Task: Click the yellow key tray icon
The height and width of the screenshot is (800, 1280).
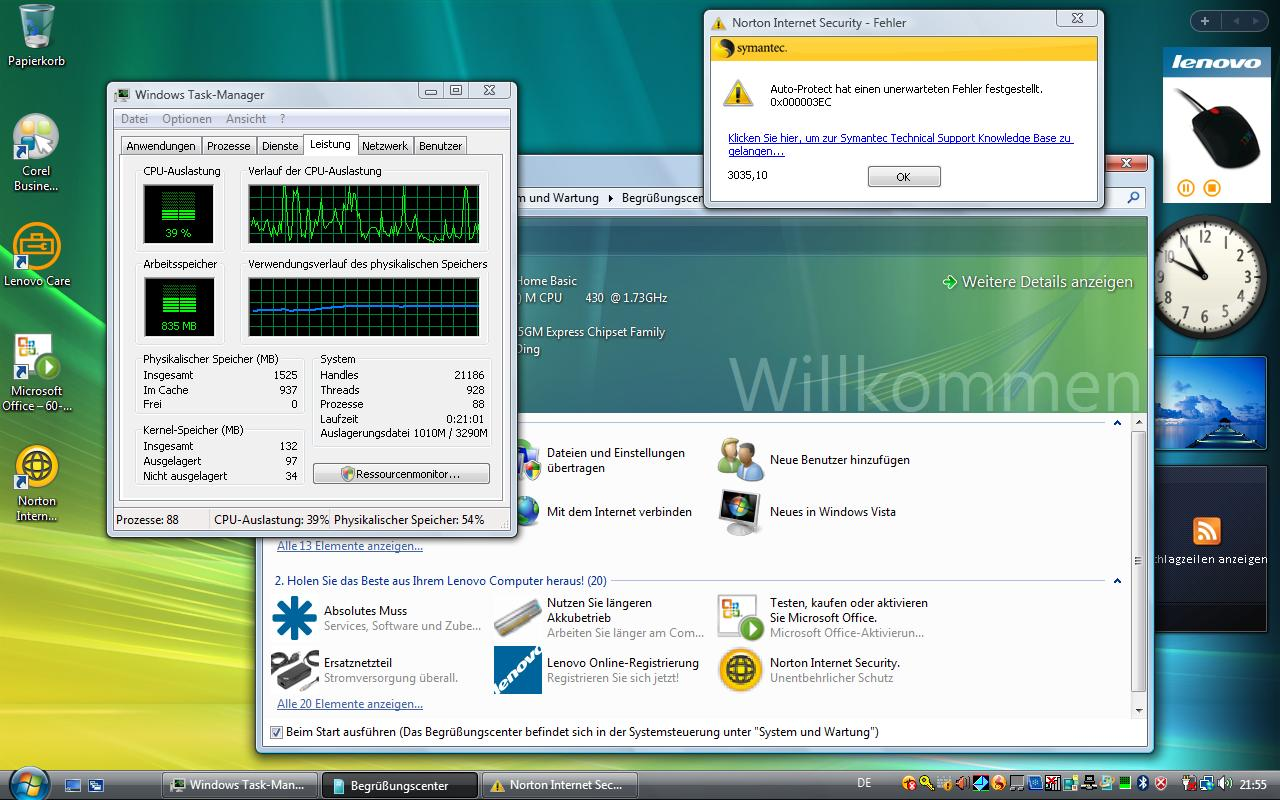Action: coord(927,784)
